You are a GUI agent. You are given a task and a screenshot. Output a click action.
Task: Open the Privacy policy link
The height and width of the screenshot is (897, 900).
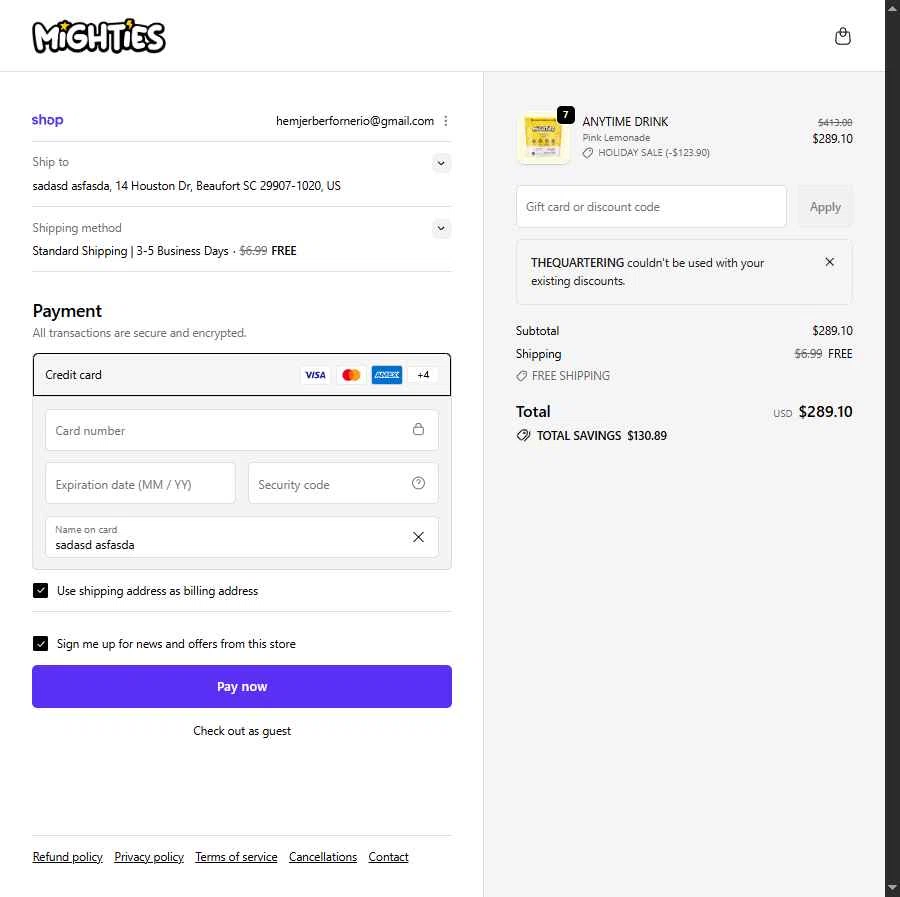(149, 857)
